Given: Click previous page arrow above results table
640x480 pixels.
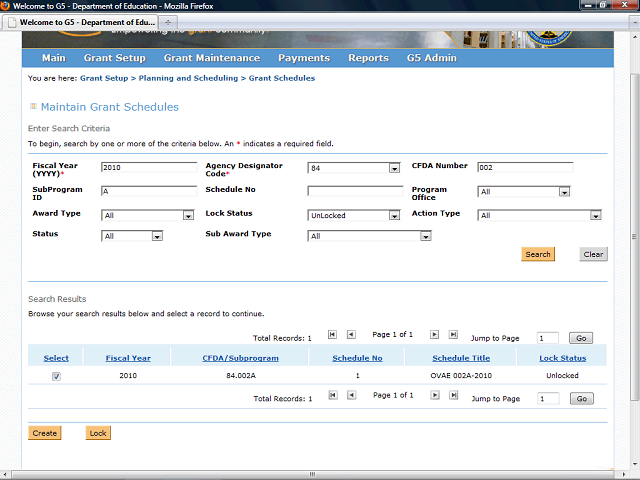Looking at the screenshot, I should [351, 335].
